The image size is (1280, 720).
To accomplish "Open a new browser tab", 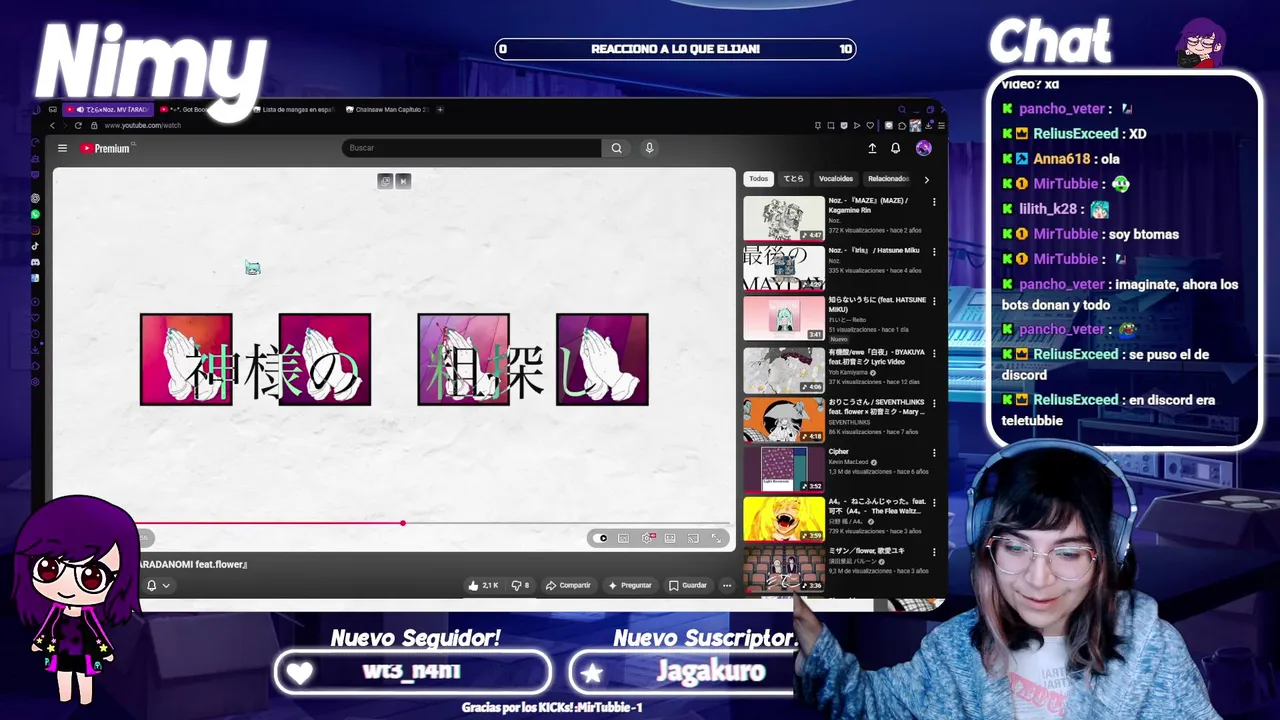I will pyautogui.click(x=440, y=109).
